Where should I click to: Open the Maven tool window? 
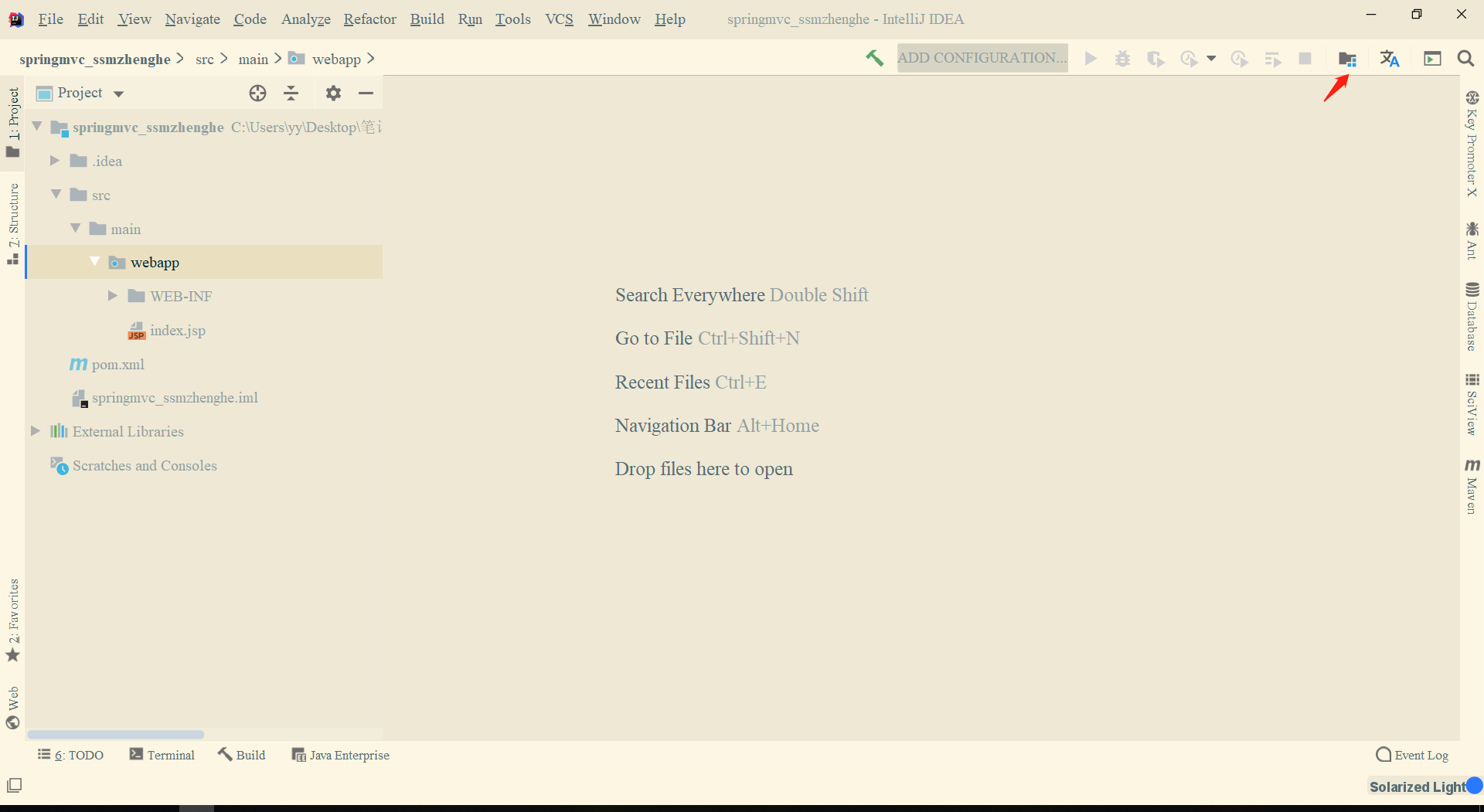coord(1472,487)
